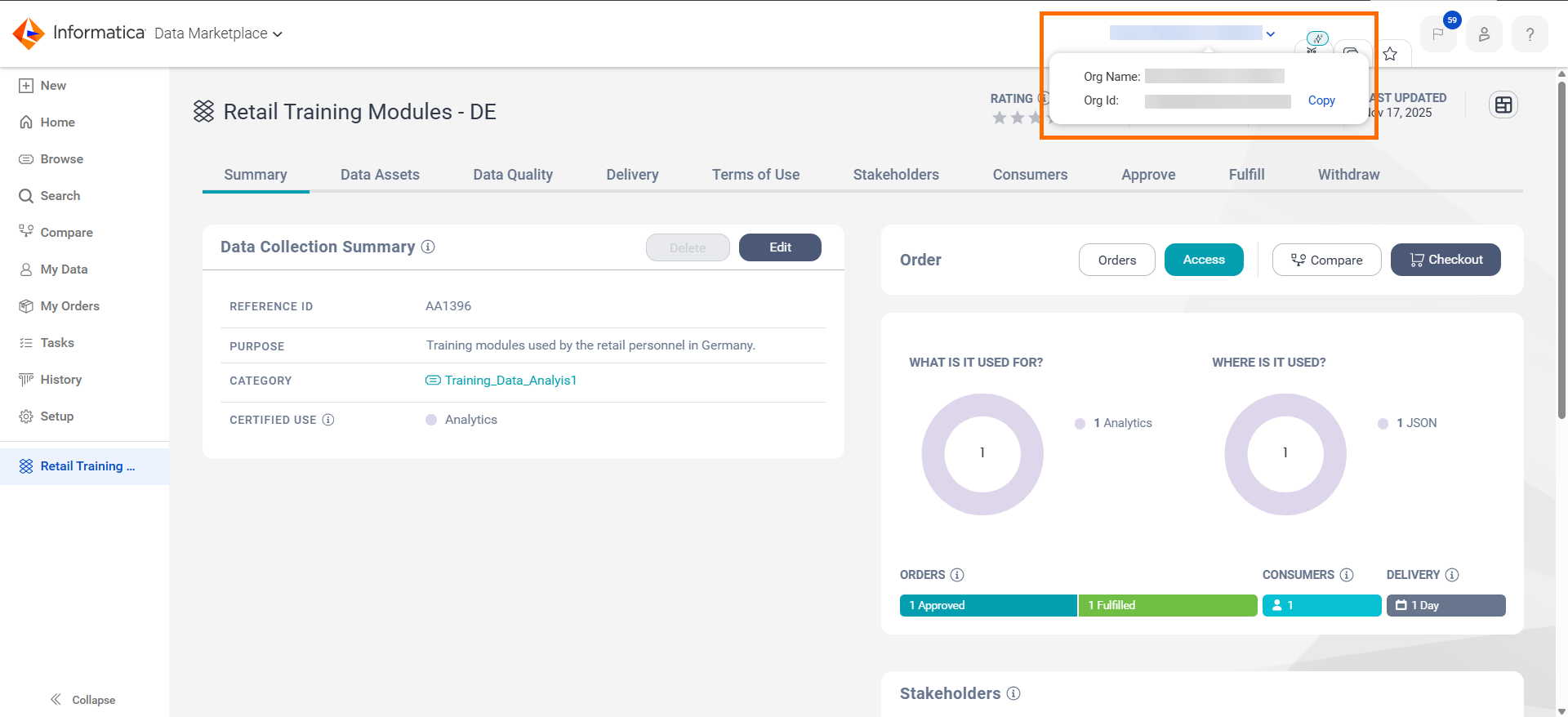Click info icon beside Orders label
This screenshot has width=1568, height=717.
[x=957, y=575]
